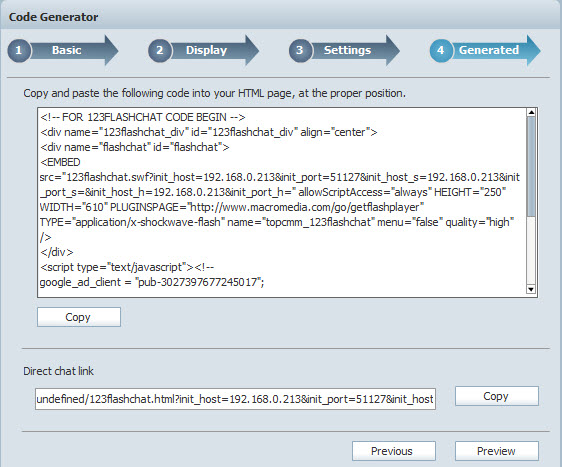The image size is (562, 467).
Task: Click the code box scroll down arrow
Action: (531, 289)
